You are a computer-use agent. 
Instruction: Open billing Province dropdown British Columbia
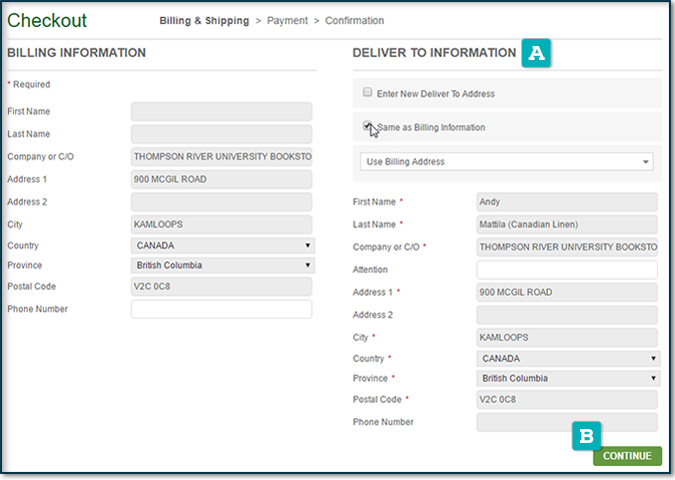222,266
